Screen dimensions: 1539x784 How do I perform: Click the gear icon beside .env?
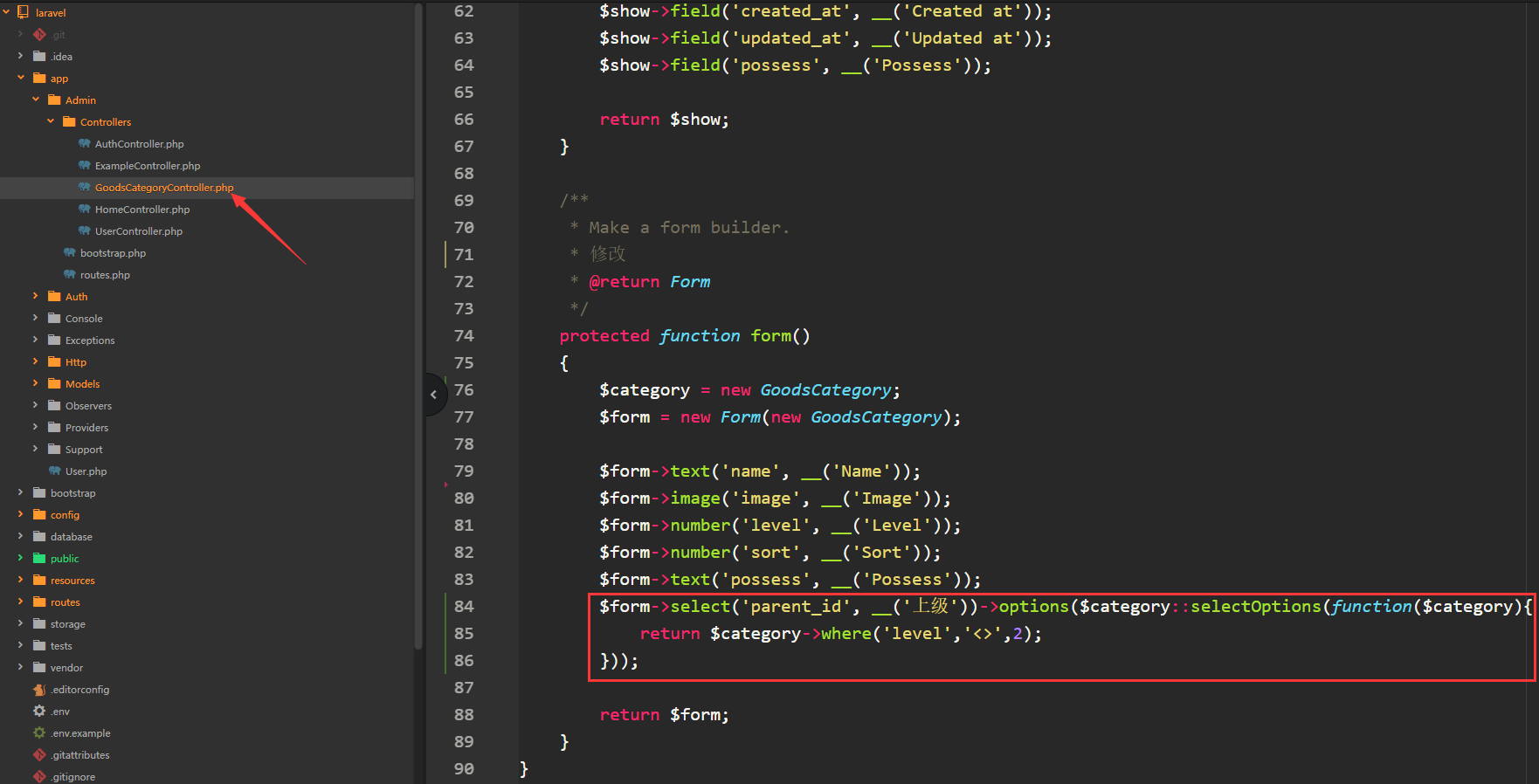point(39,711)
